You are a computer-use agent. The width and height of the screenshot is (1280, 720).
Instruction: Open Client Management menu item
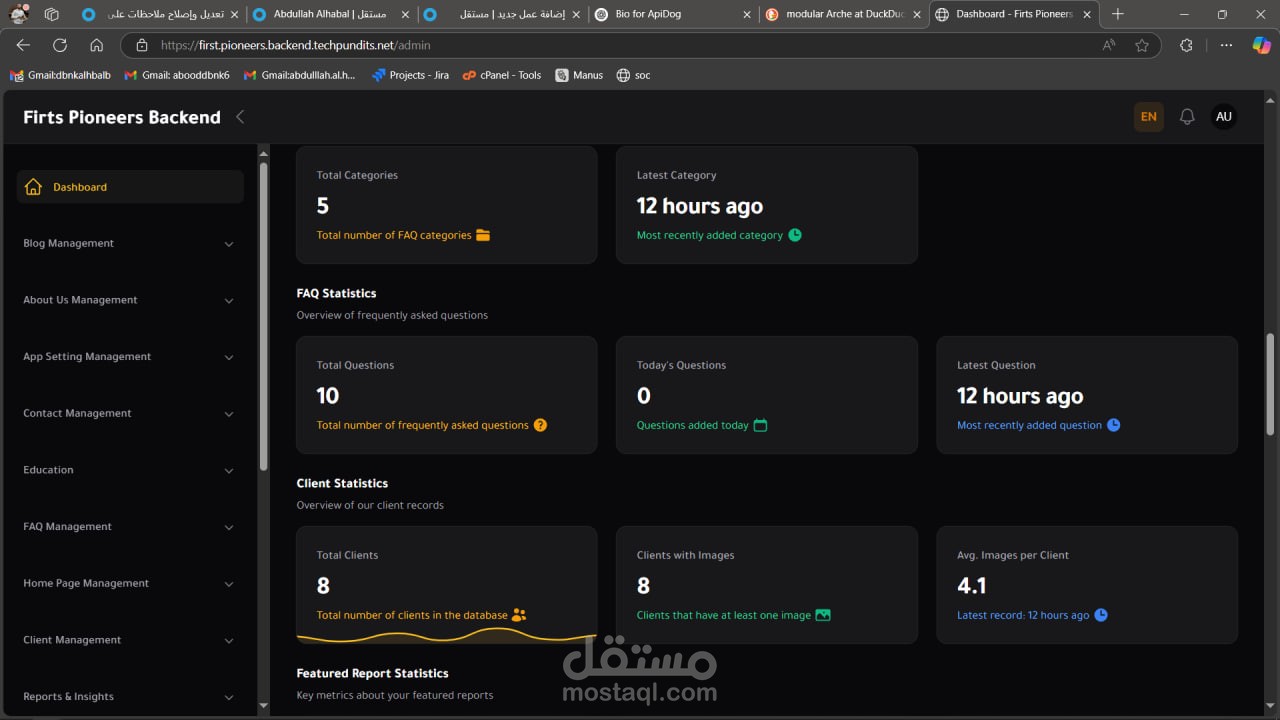click(130, 640)
